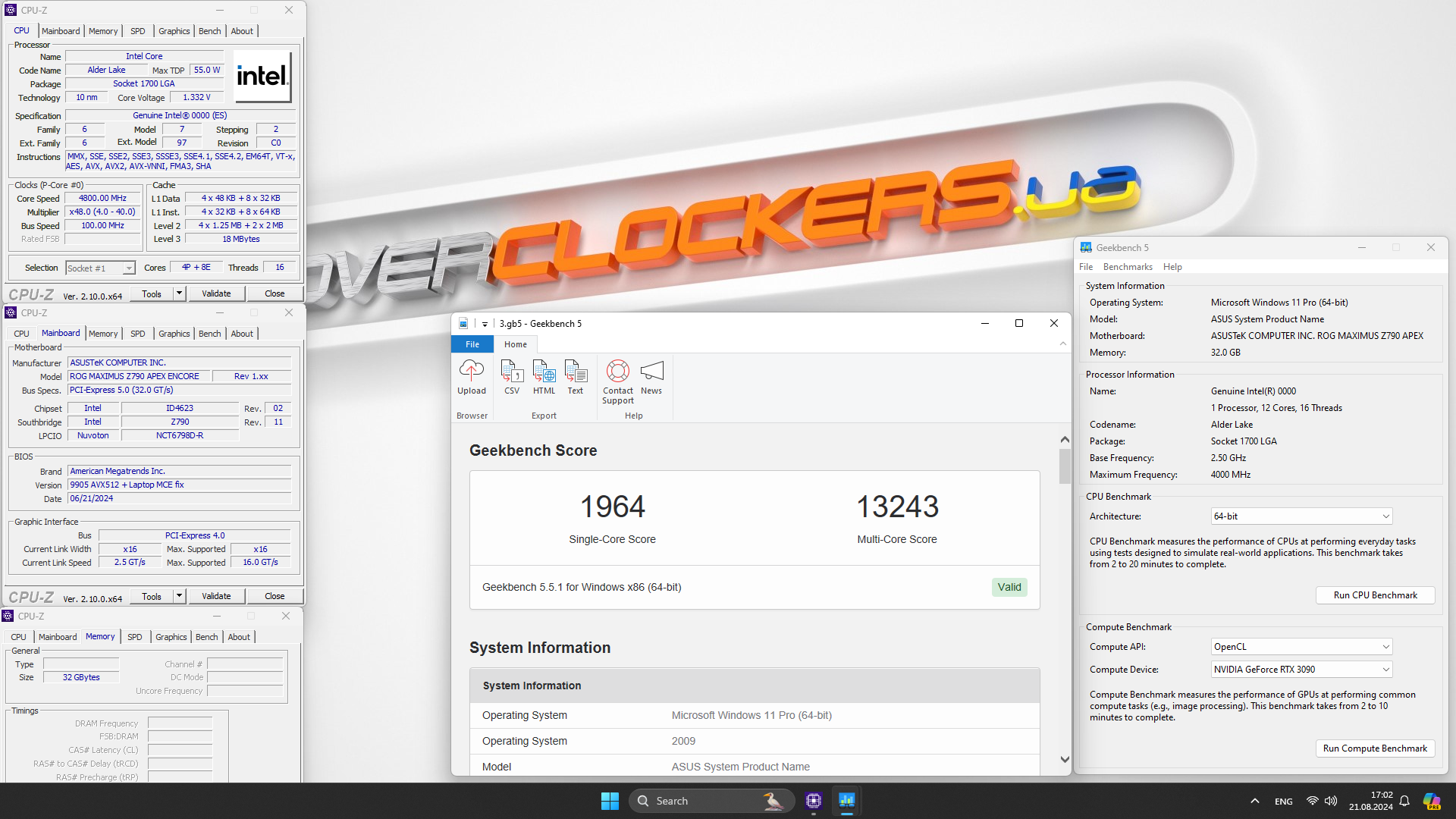Screen dimensions: 1456x819
Task: Click Run Compute Benchmark button
Action: tap(1375, 748)
